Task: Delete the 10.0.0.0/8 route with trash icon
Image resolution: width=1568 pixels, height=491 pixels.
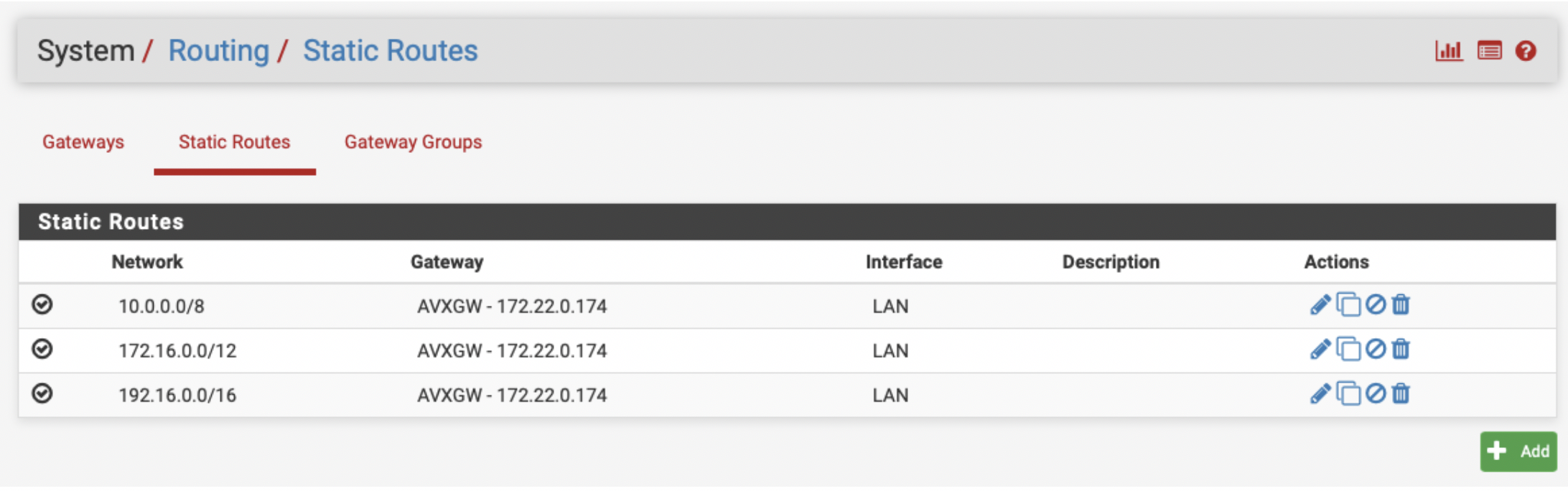Action: (1401, 305)
